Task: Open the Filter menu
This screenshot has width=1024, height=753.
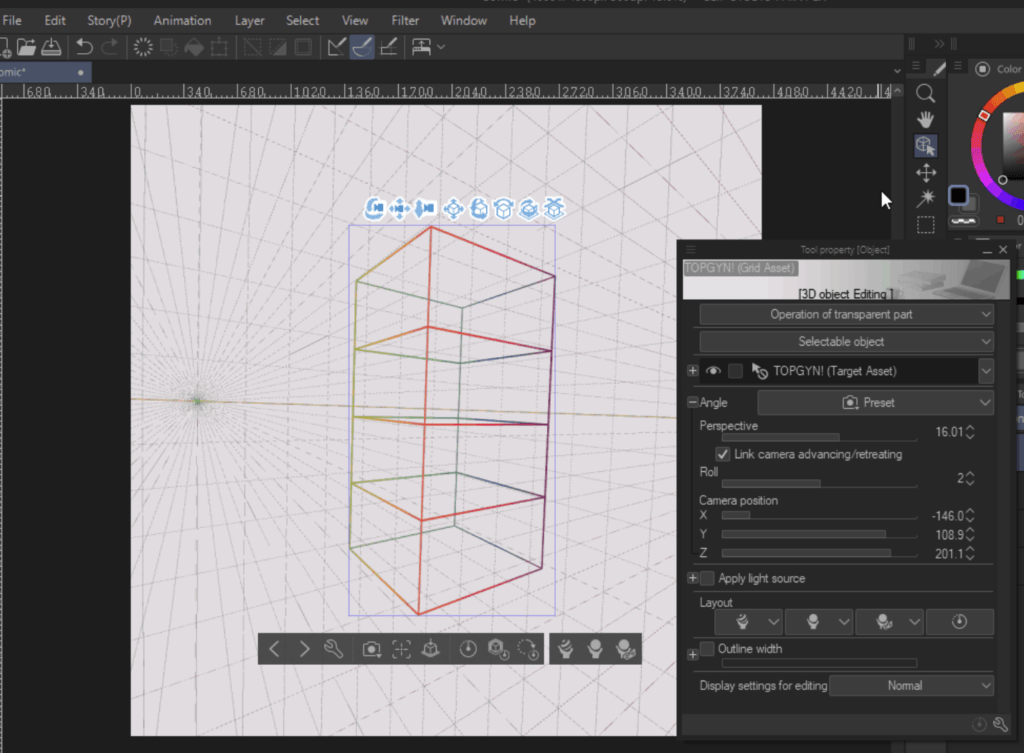Action: tap(405, 20)
